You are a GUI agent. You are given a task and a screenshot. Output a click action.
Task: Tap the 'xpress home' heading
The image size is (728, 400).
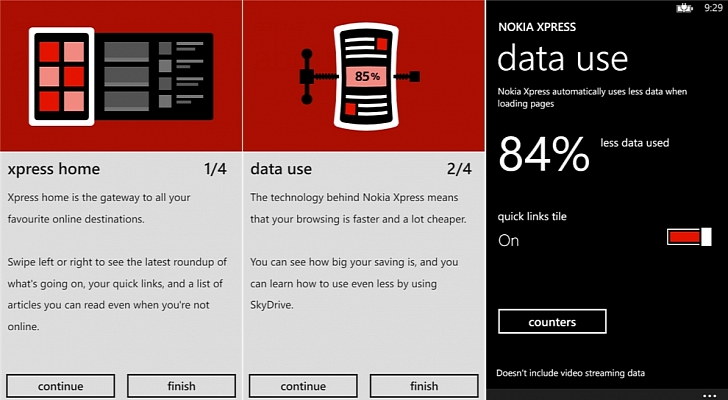tap(53, 169)
